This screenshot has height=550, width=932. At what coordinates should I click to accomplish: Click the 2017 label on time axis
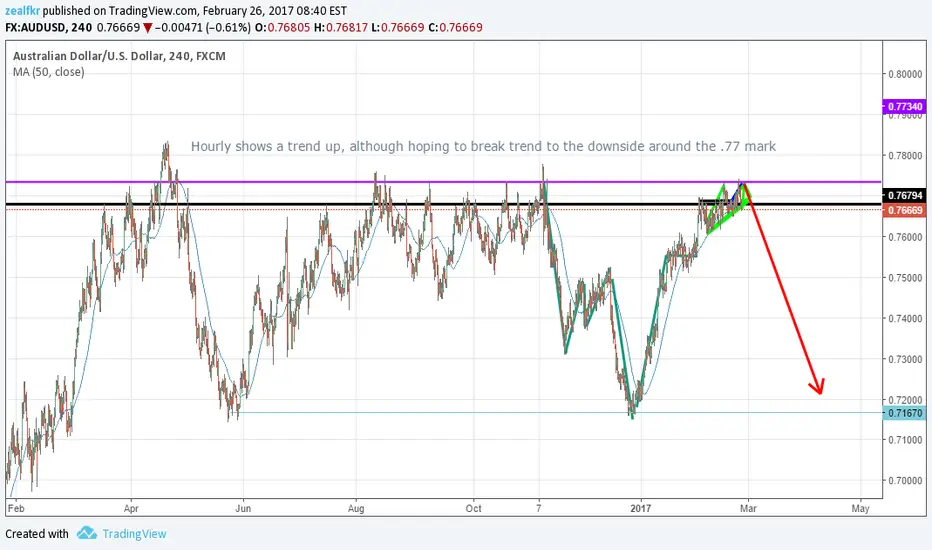tap(641, 508)
